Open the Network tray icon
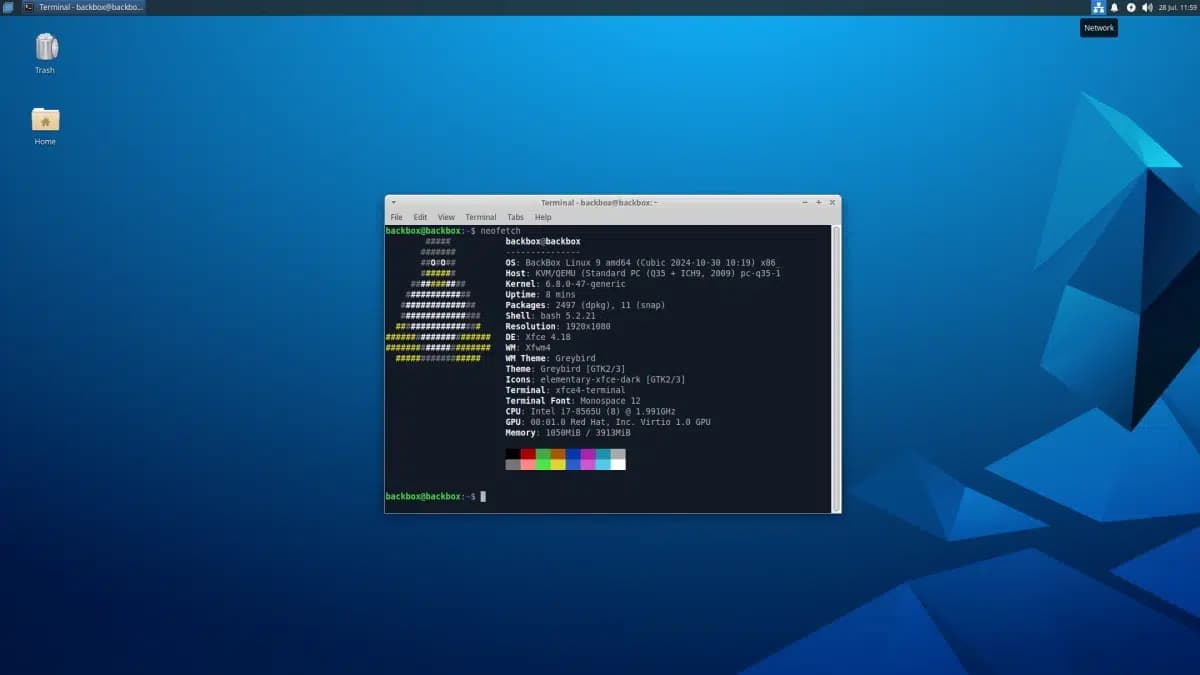Image resolution: width=1200 pixels, height=675 pixels. coord(1098,7)
